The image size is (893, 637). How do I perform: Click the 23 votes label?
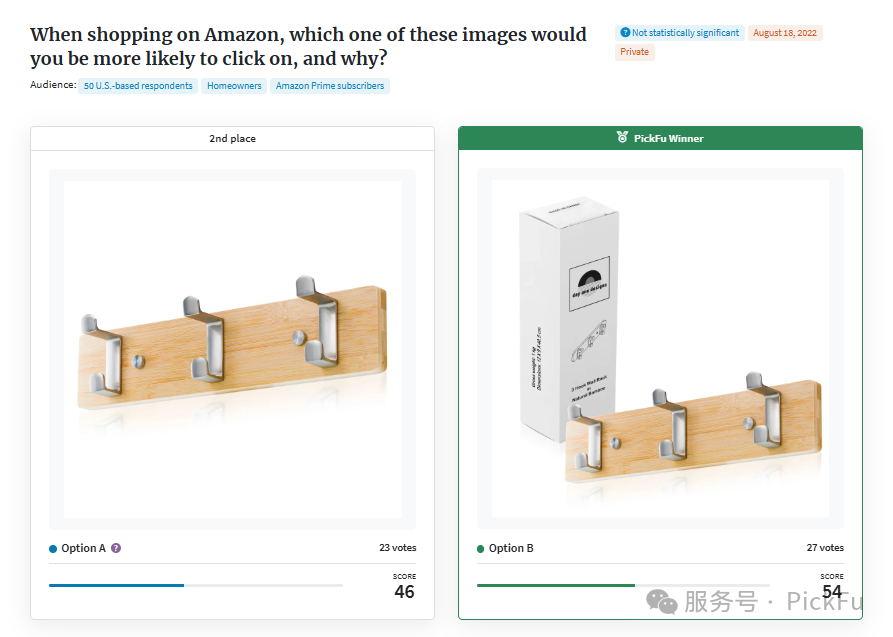coord(398,548)
